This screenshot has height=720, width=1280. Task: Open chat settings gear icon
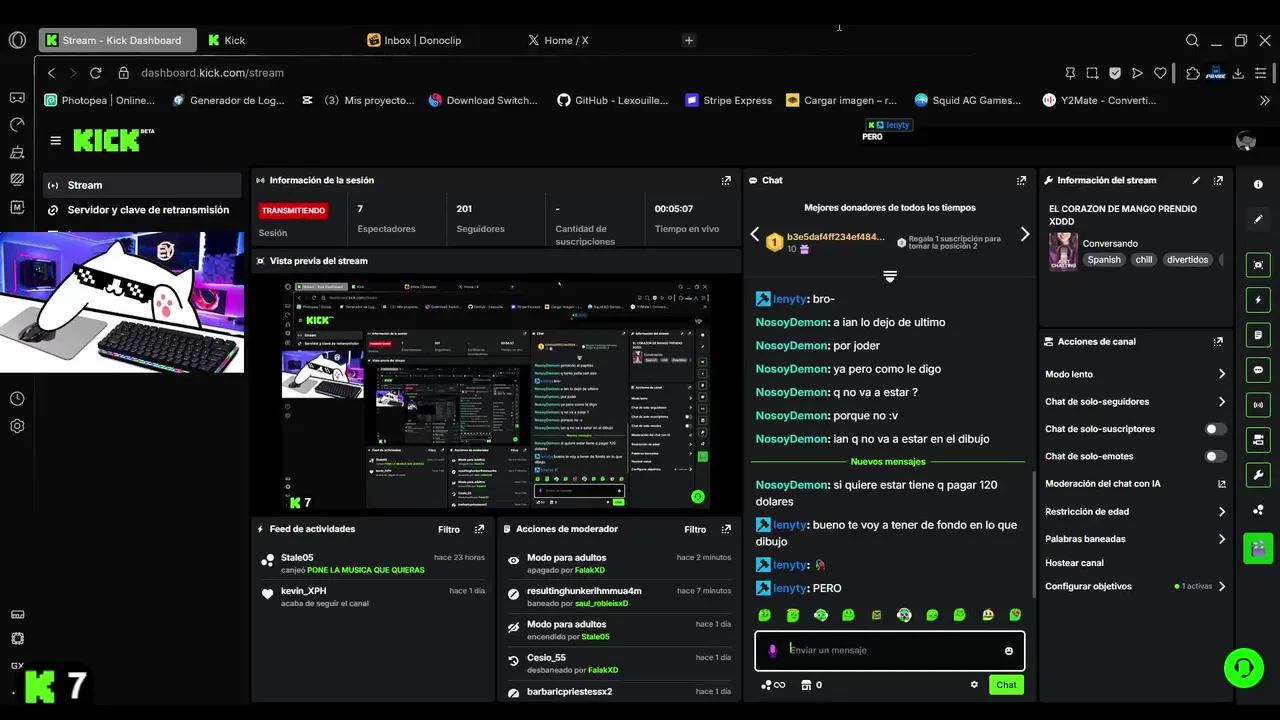click(x=974, y=685)
